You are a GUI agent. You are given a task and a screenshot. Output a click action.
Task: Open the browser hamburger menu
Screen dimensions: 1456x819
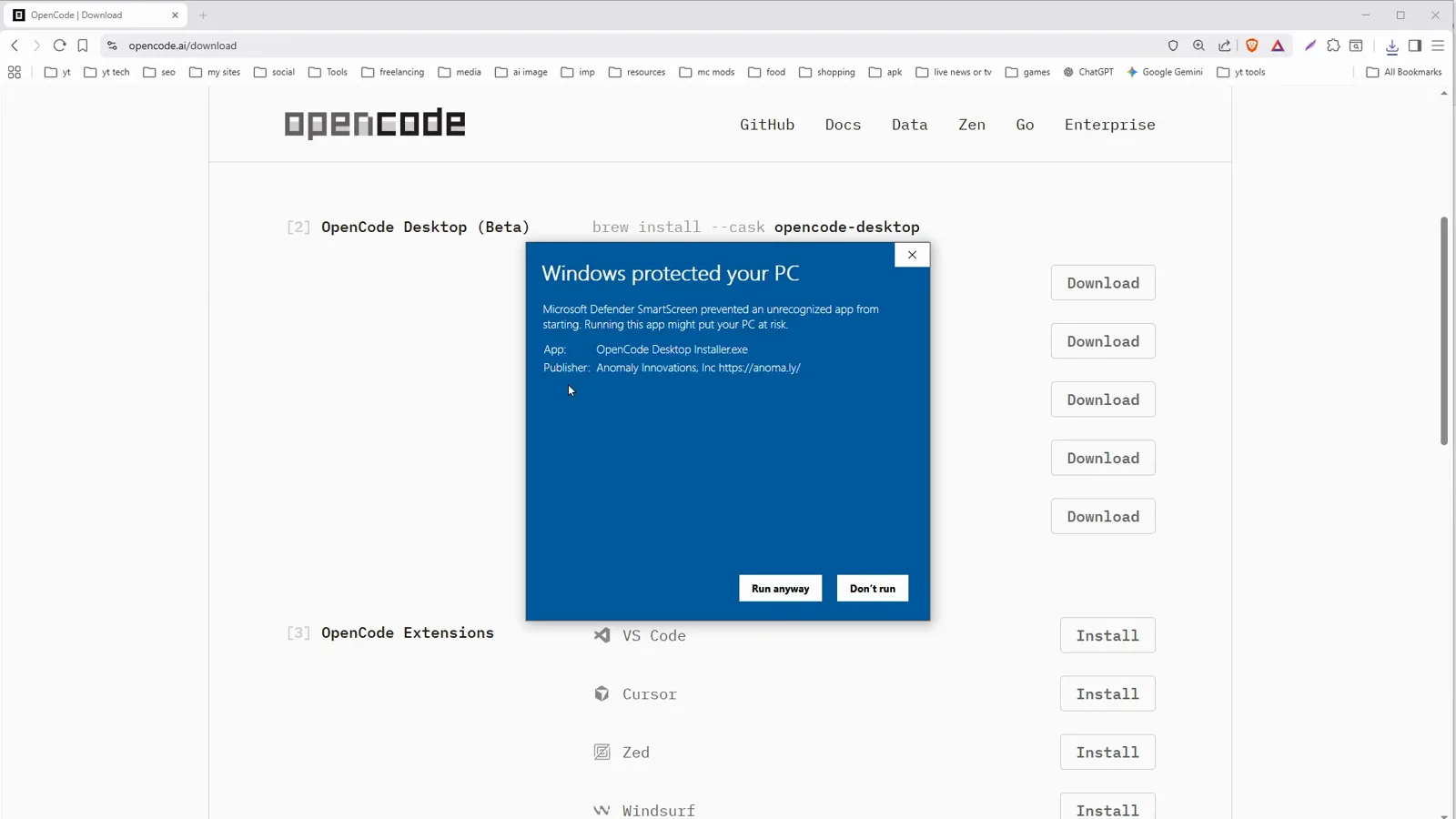[1438, 45]
